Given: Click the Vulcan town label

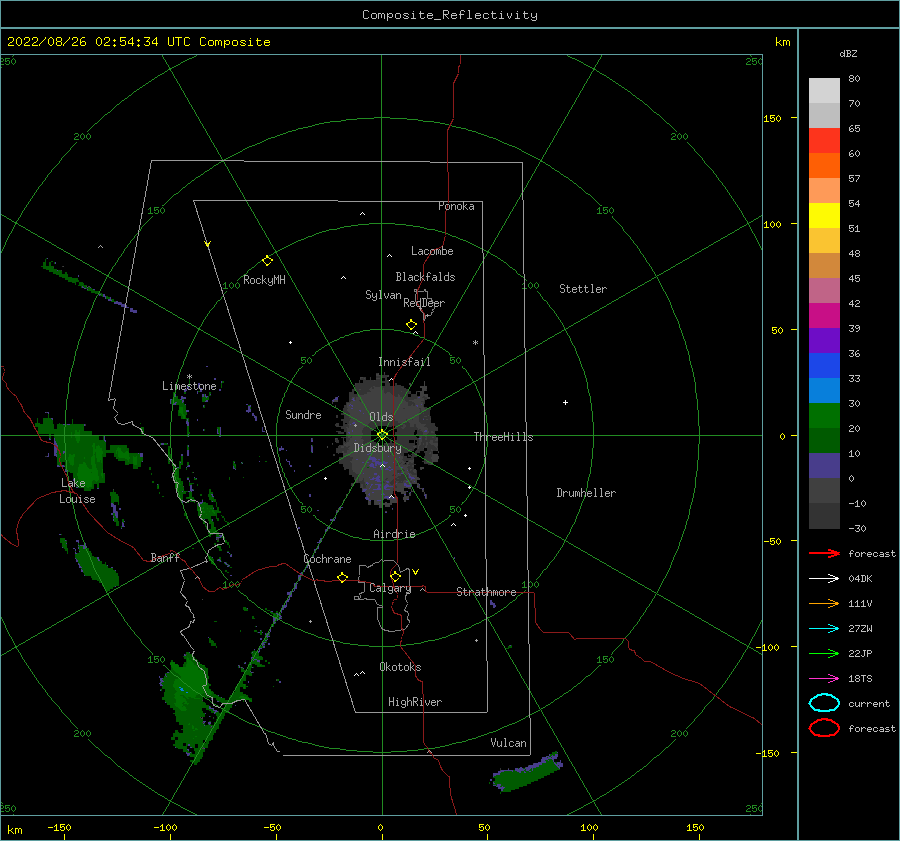Looking at the screenshot, I should coord(508,743).
